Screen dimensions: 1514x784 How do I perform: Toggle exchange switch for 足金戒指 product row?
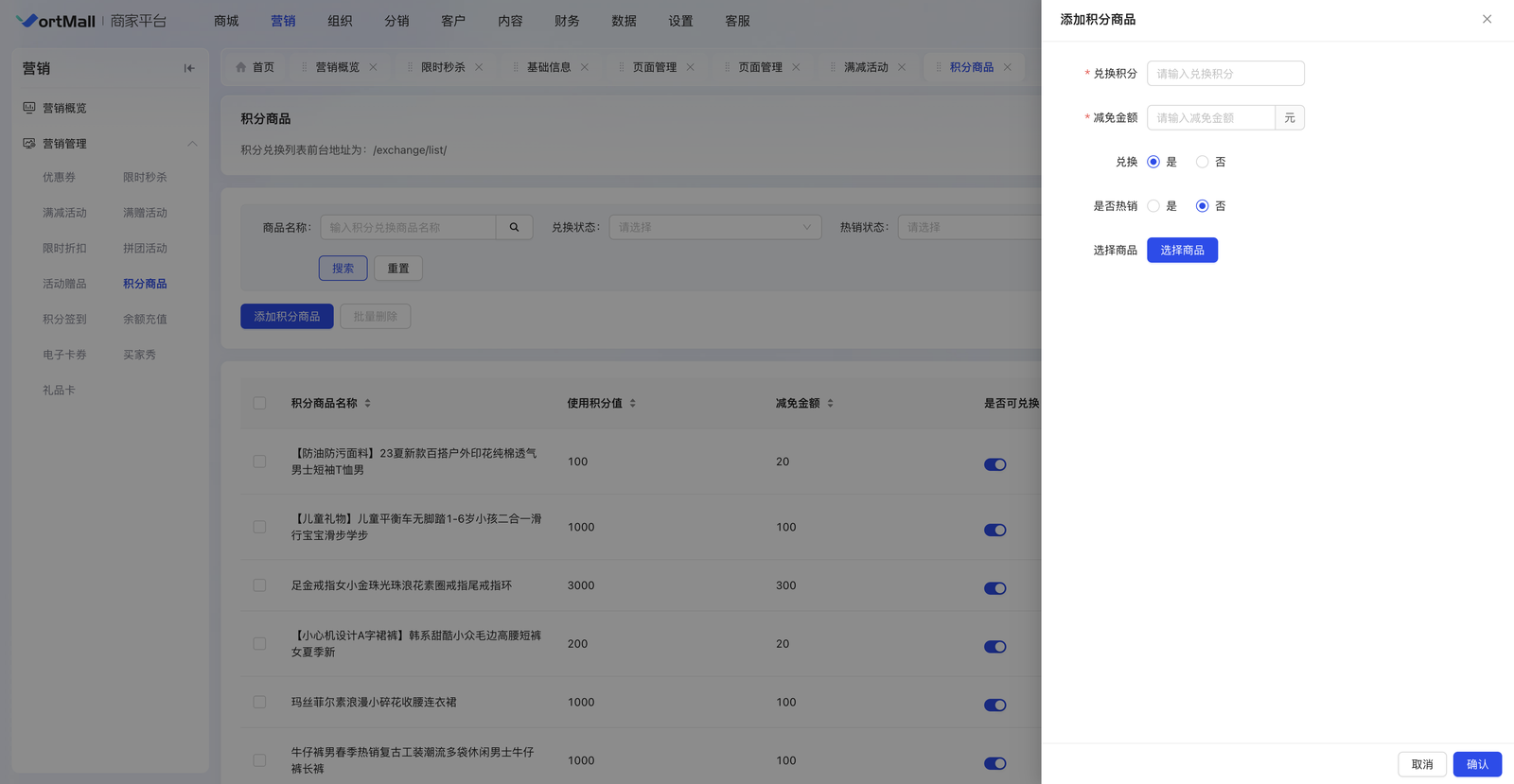pyautogui.click(x=995, y=588)
